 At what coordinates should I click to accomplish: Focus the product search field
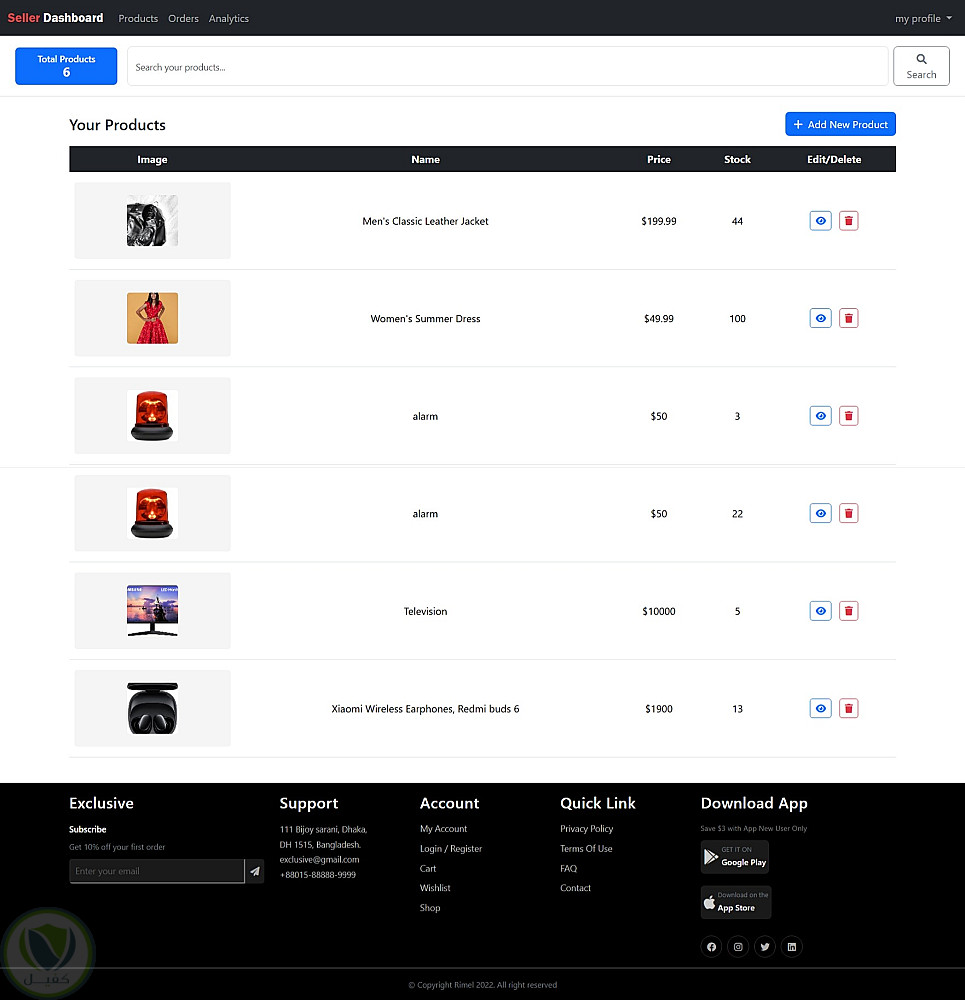pos(507,67)
